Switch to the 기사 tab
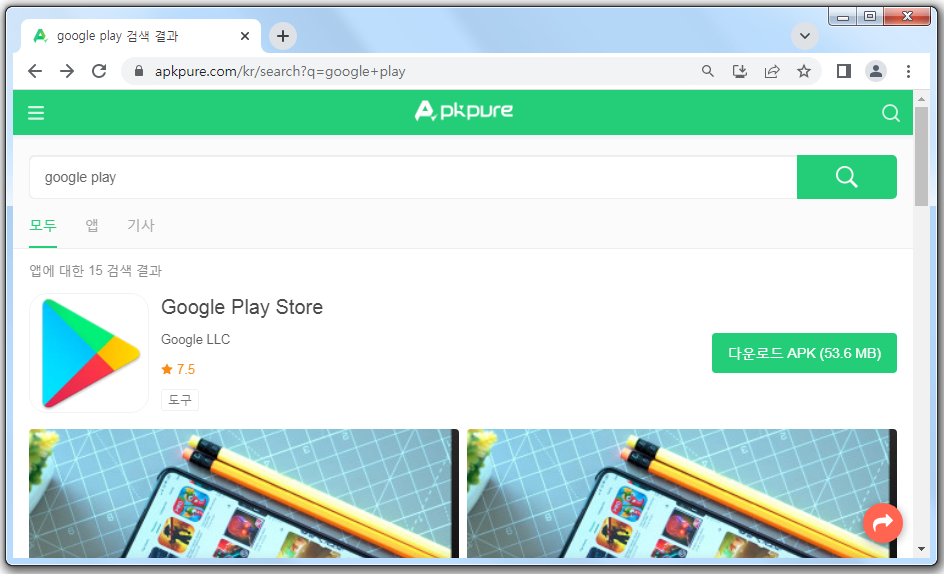Viewport: 945px width, 574px height. (140, 226)
